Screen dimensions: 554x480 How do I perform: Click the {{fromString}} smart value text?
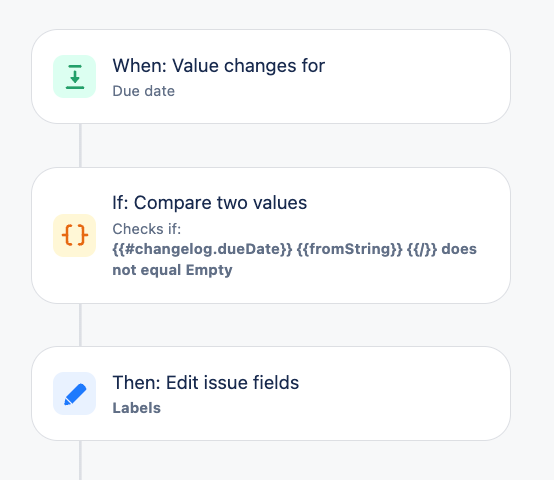point(349,249)
